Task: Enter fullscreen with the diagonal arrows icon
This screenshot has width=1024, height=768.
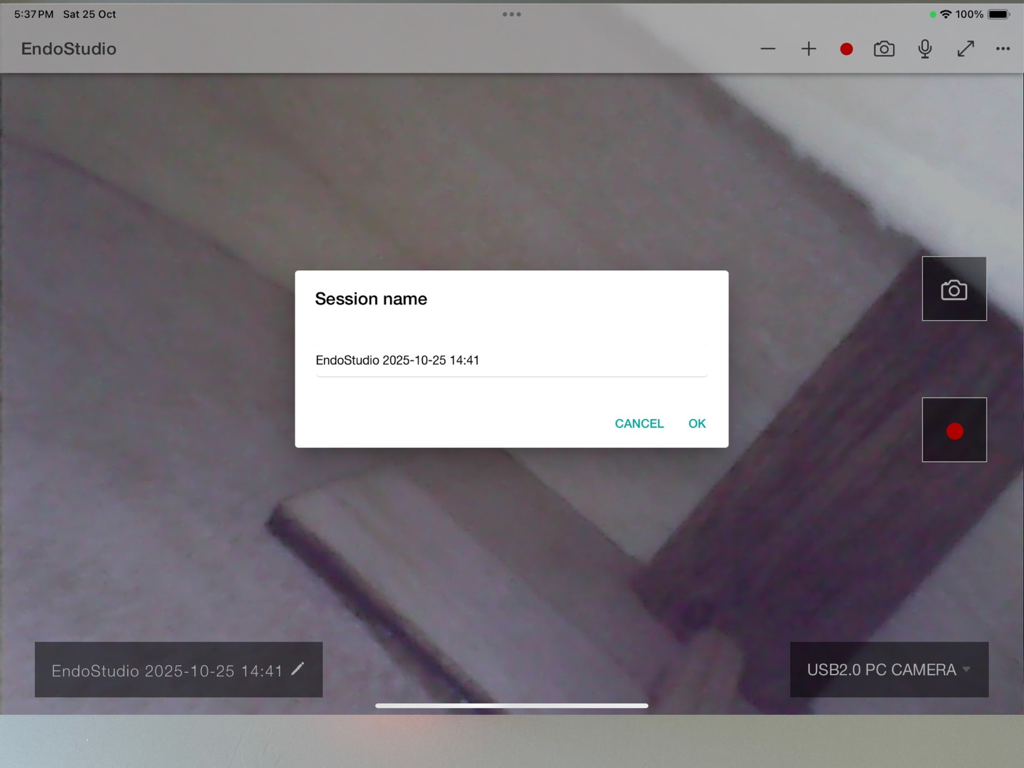Action: (x=965, y=48)
